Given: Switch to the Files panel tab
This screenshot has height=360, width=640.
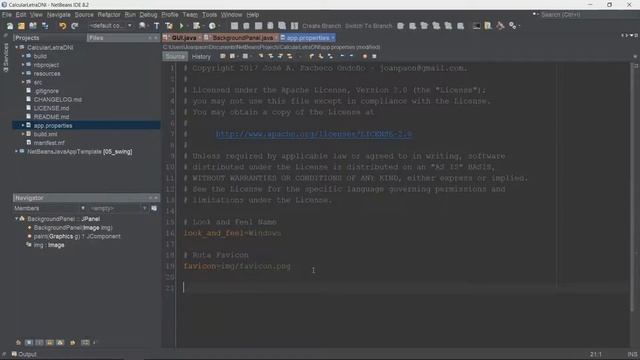Looking at the screenshot, I should click(x=96, y=38).
